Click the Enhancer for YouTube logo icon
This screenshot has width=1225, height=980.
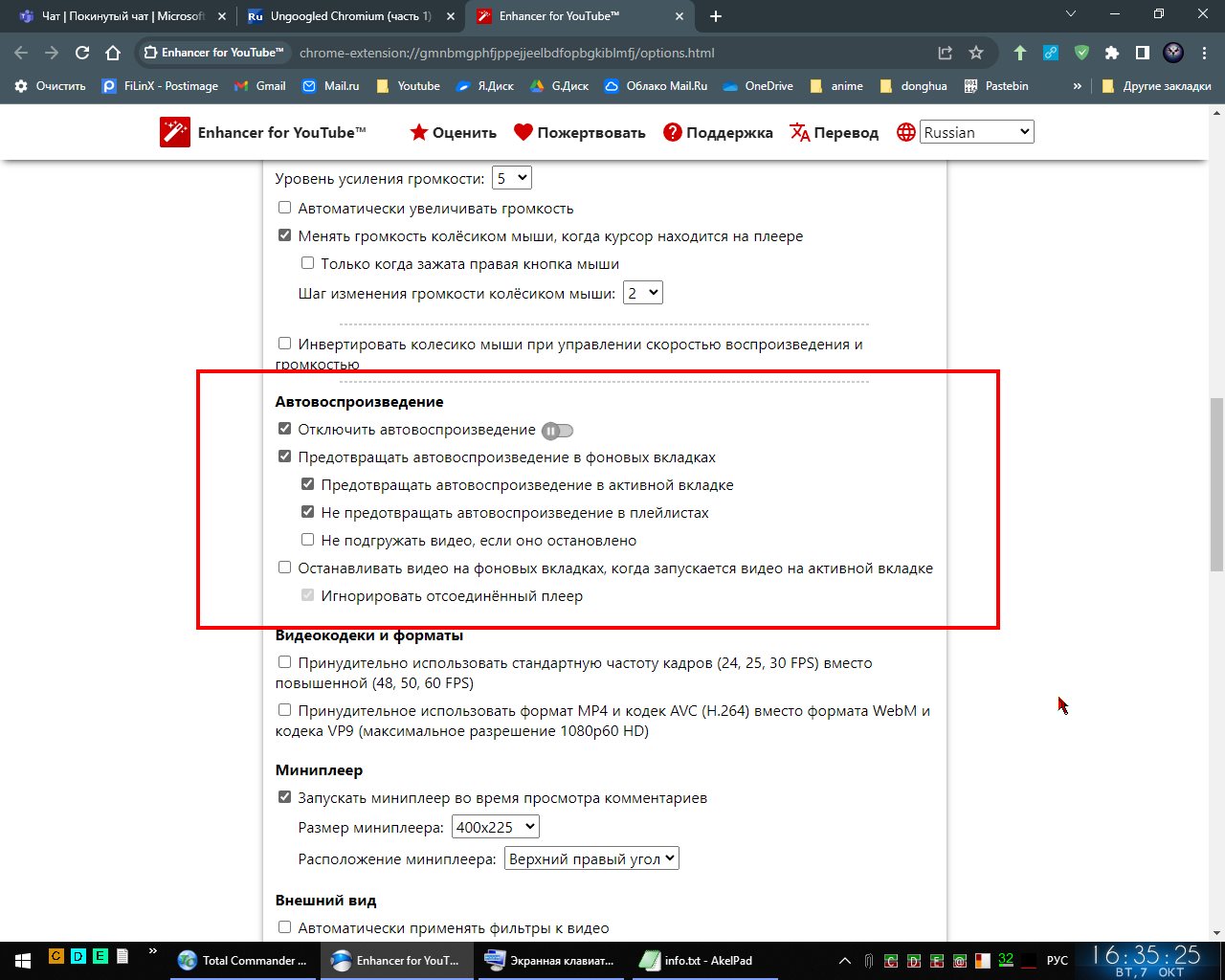[175, 133]
